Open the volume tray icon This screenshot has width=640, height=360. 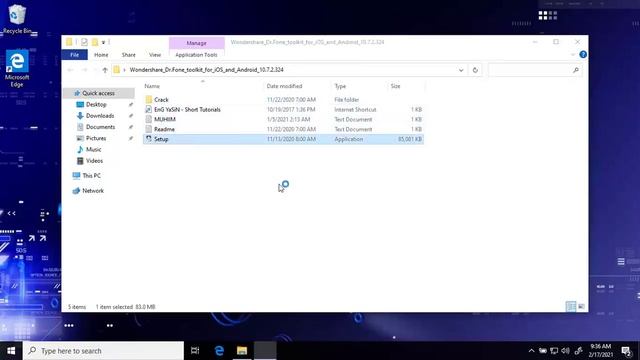tap(565, 351)
